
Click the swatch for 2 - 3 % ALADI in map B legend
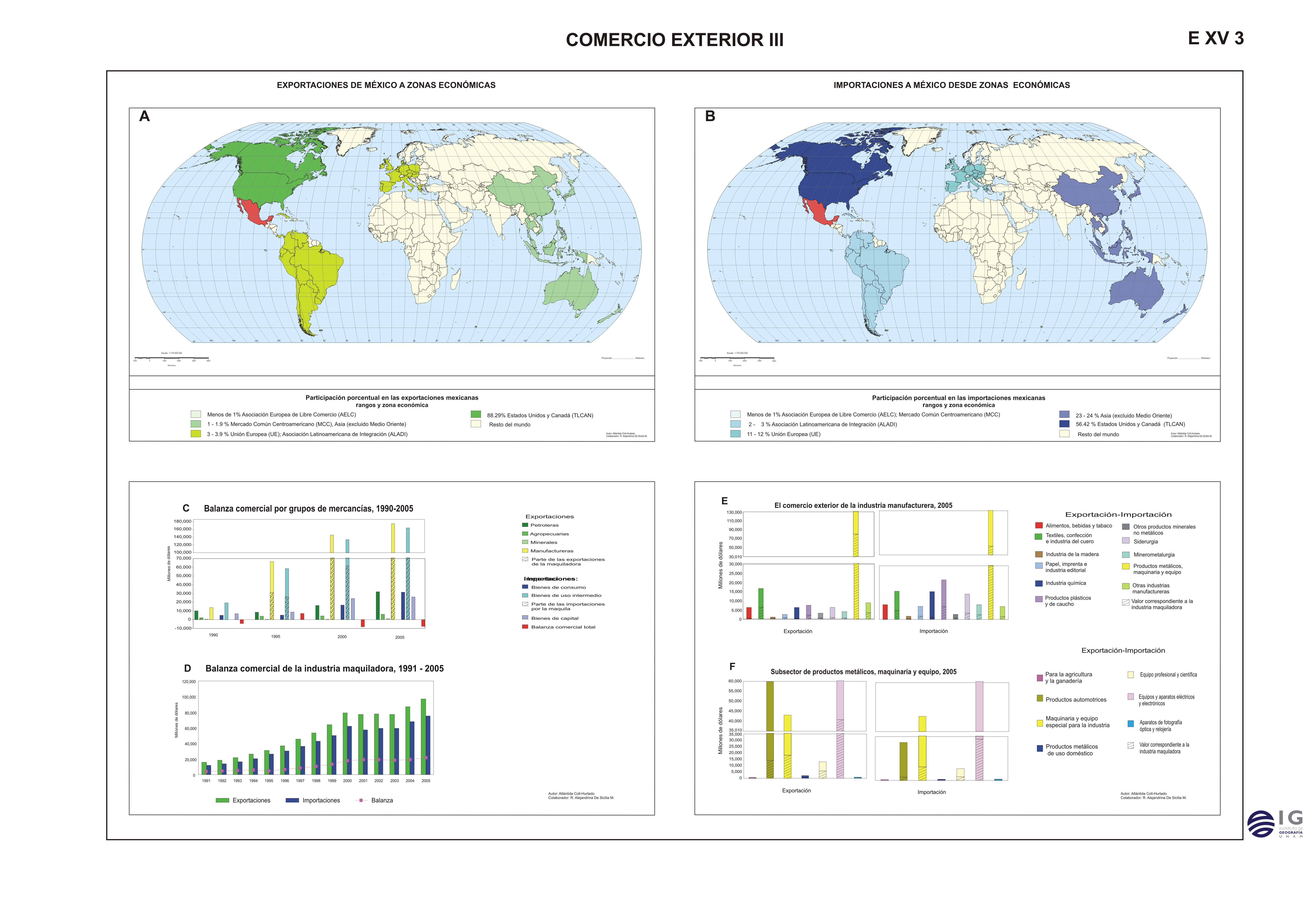tap(736, 424)
